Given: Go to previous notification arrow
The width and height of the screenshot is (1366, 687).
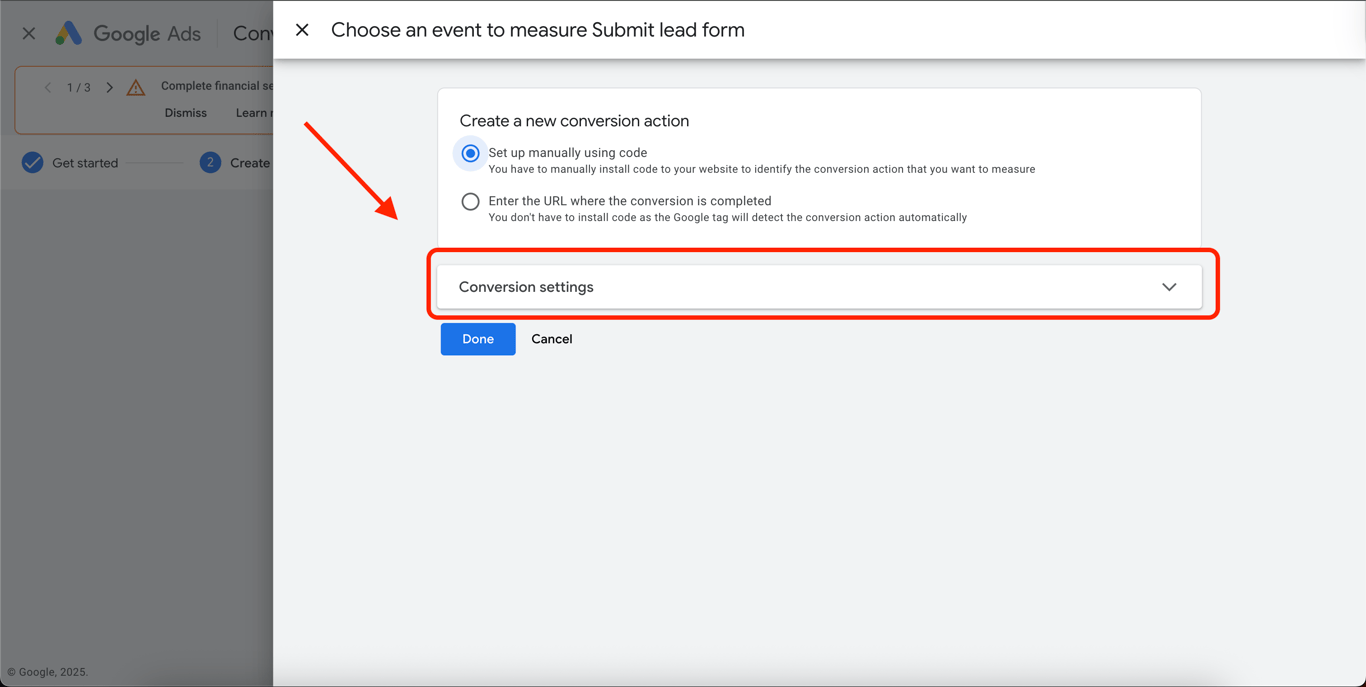Looking at the screenshot, I should (48, 87).
